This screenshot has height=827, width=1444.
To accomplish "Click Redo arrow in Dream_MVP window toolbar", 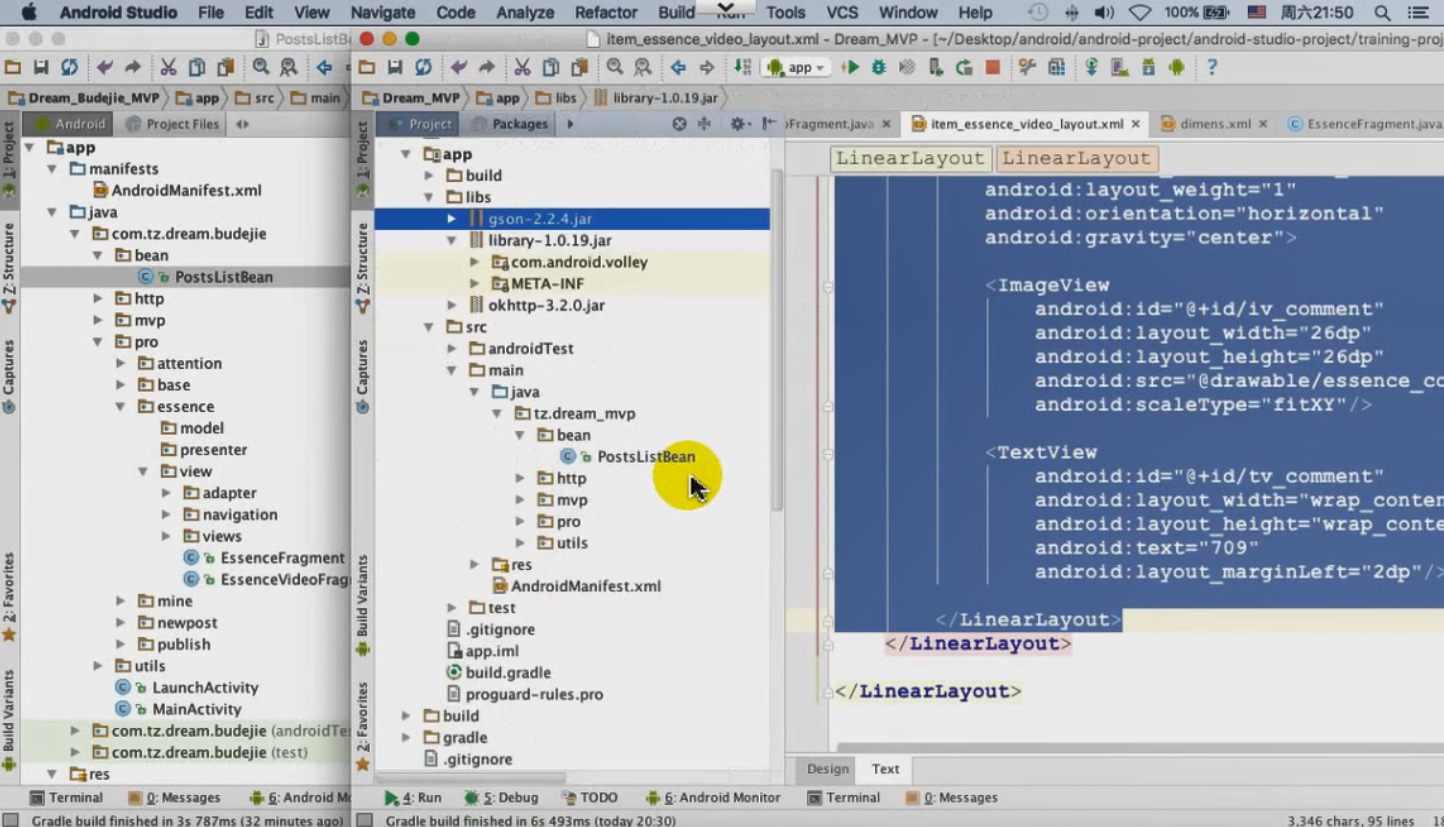I will (x=486, y=68).
